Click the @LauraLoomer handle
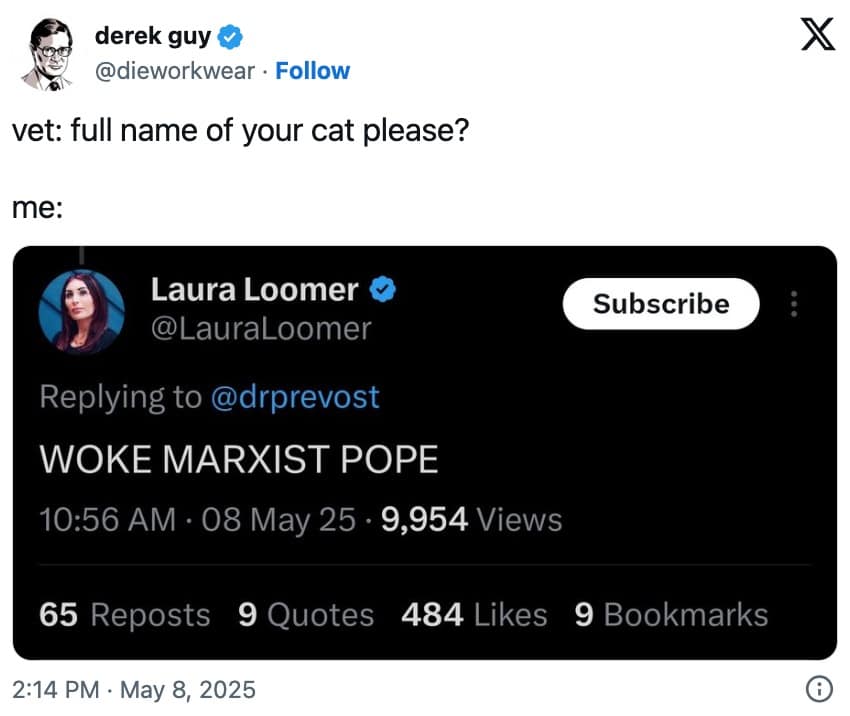This screenshot has width=850, height=716. tap(262, 327)
